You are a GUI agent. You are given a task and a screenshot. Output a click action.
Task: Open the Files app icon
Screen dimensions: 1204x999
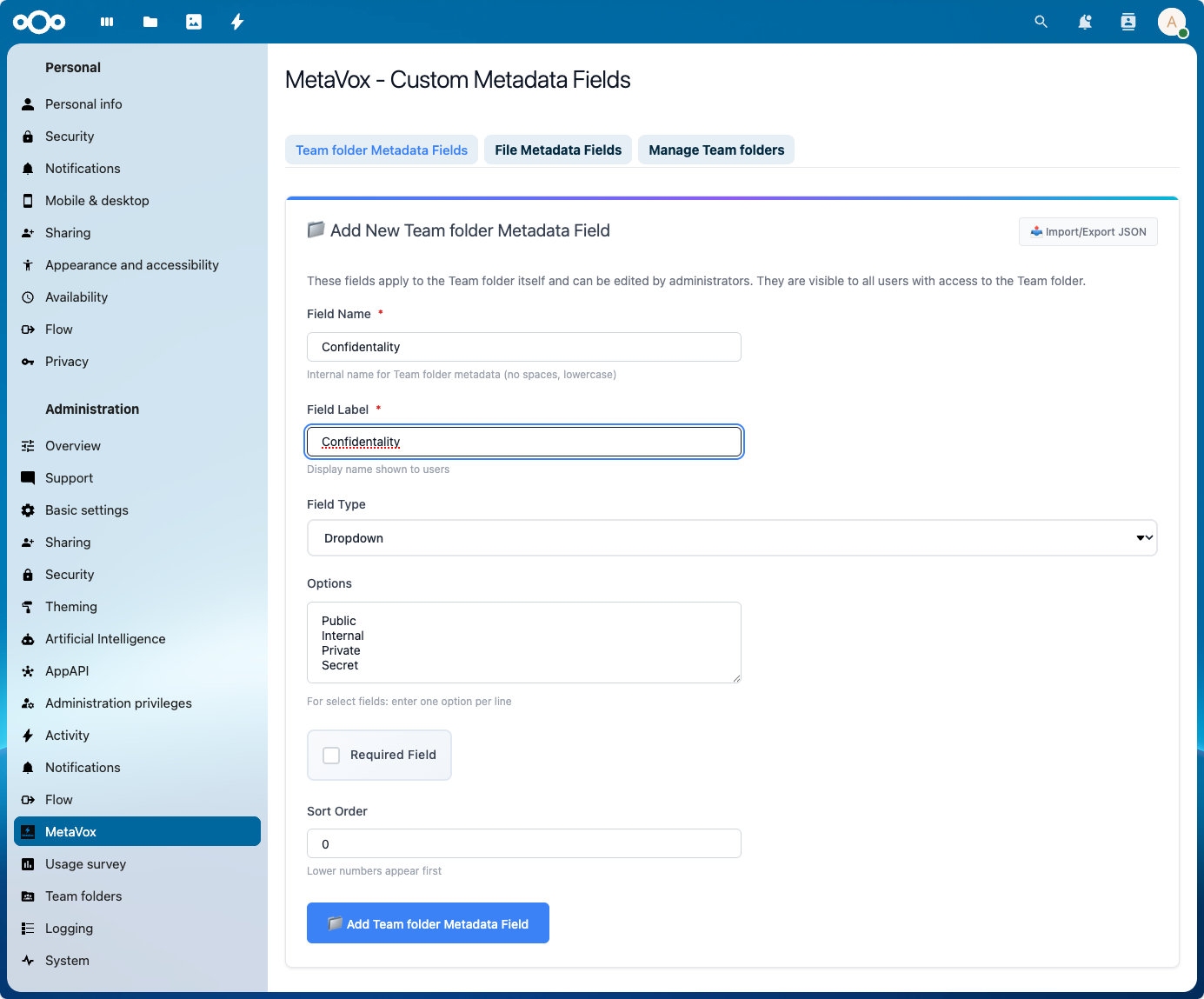[150, 22]
